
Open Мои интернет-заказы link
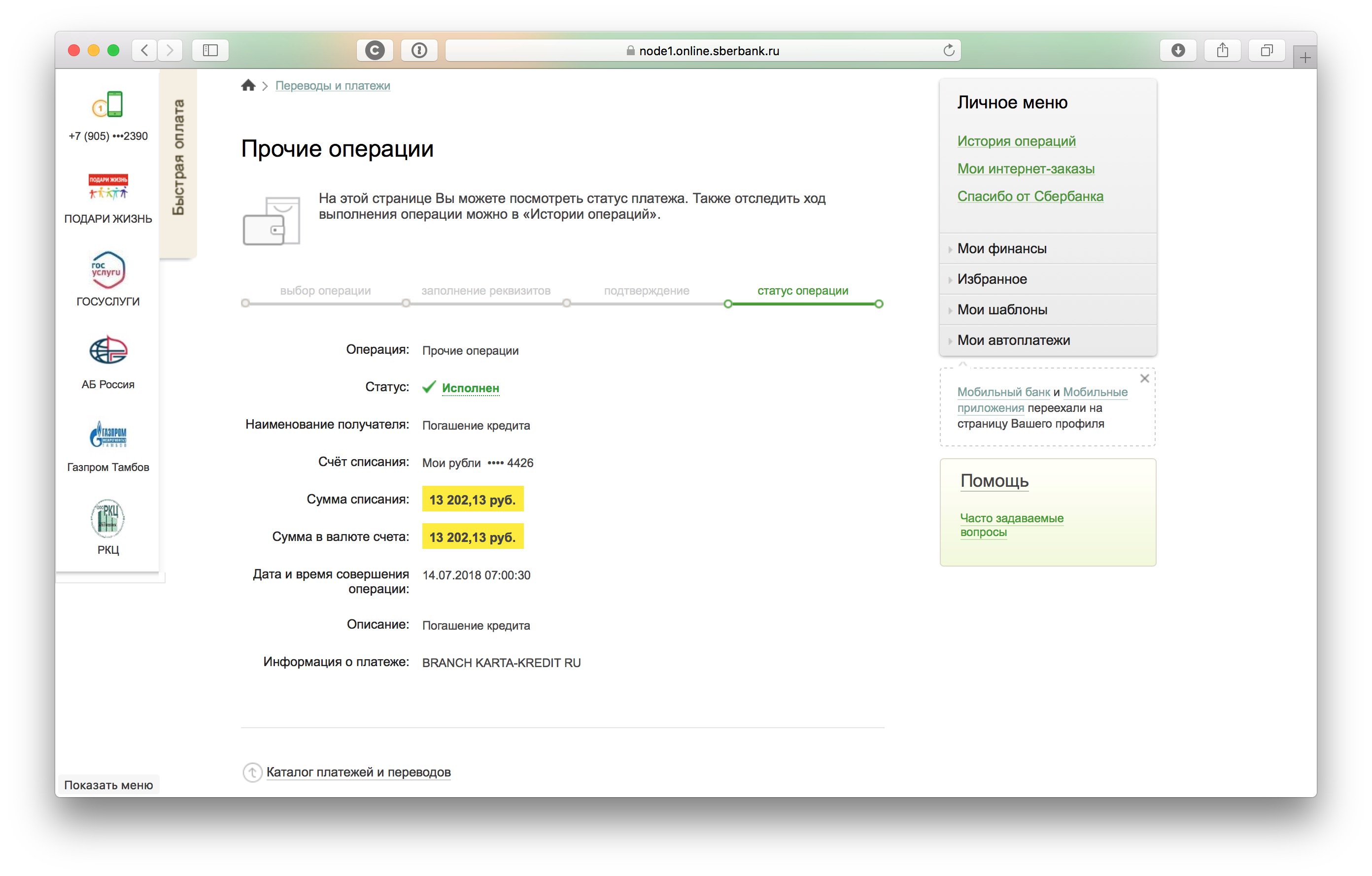click(x=1026, y=168)
